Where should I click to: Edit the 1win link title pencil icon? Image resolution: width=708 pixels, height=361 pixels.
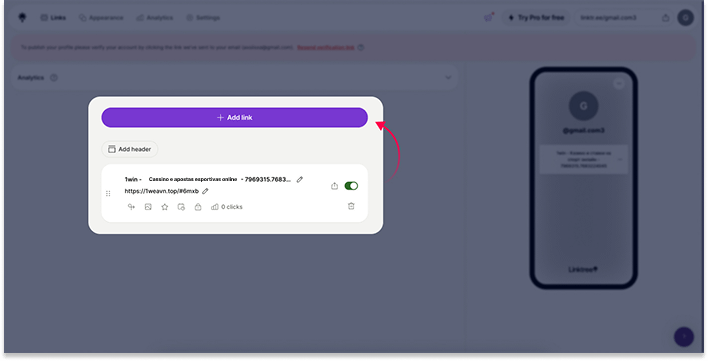tap(300, 180)
